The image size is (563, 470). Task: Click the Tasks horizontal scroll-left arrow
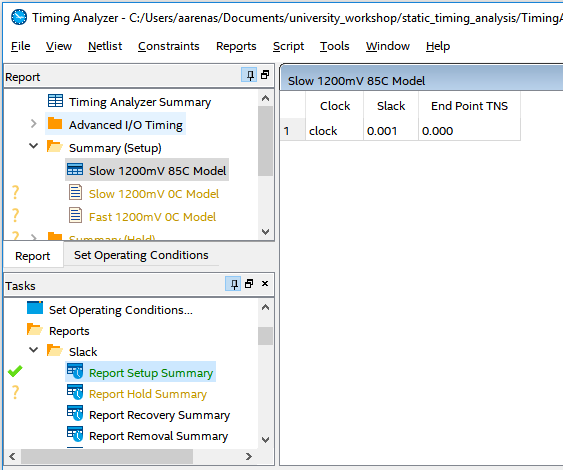12,456
